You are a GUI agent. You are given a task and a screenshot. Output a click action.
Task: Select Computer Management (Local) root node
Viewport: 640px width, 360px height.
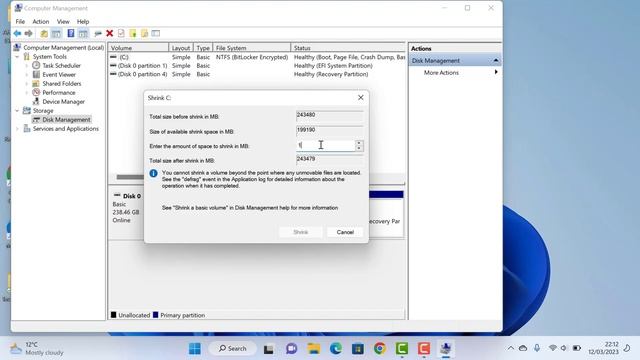[x=63, y=48]
